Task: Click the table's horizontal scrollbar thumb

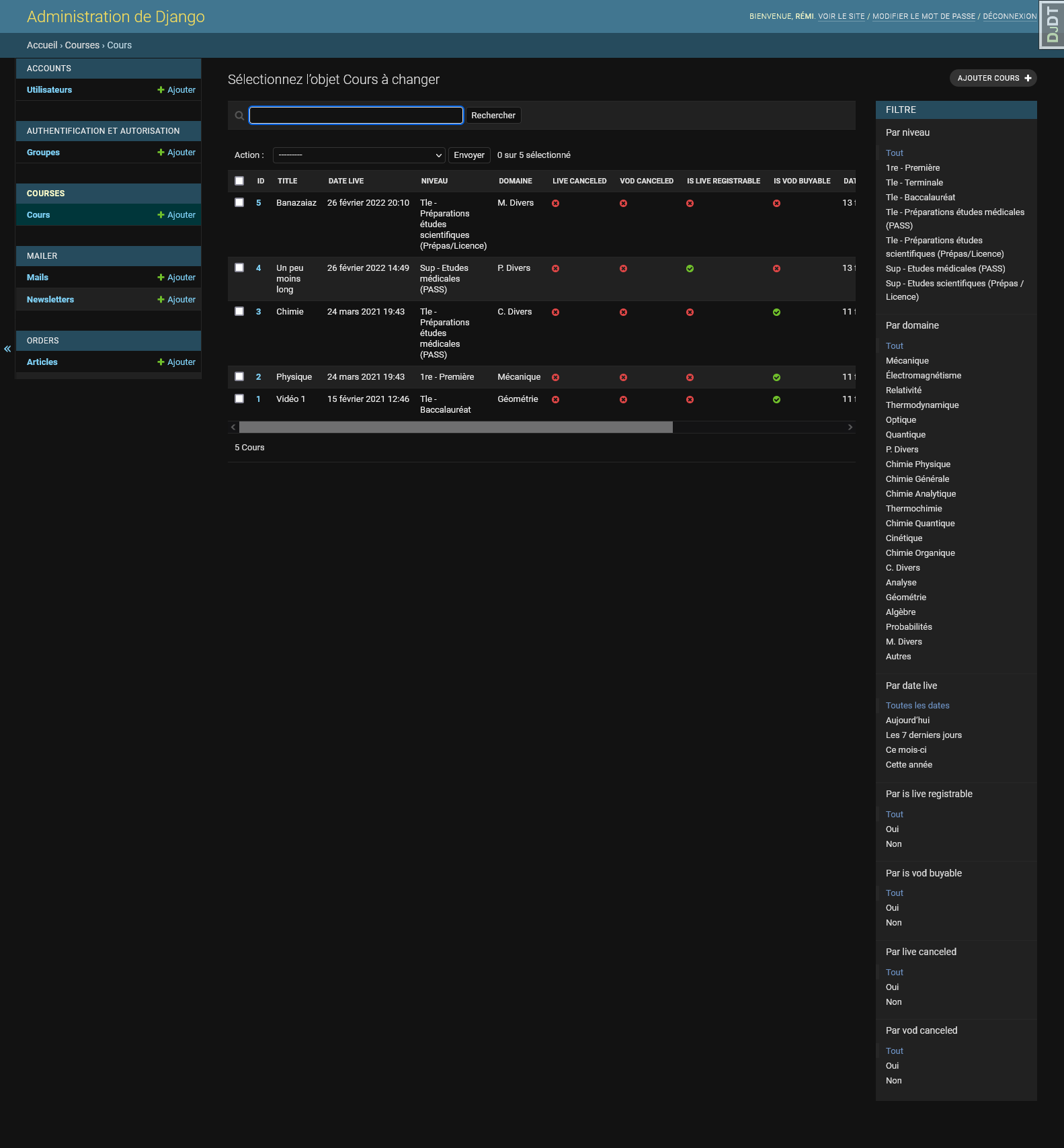Action: coord(456,427)
